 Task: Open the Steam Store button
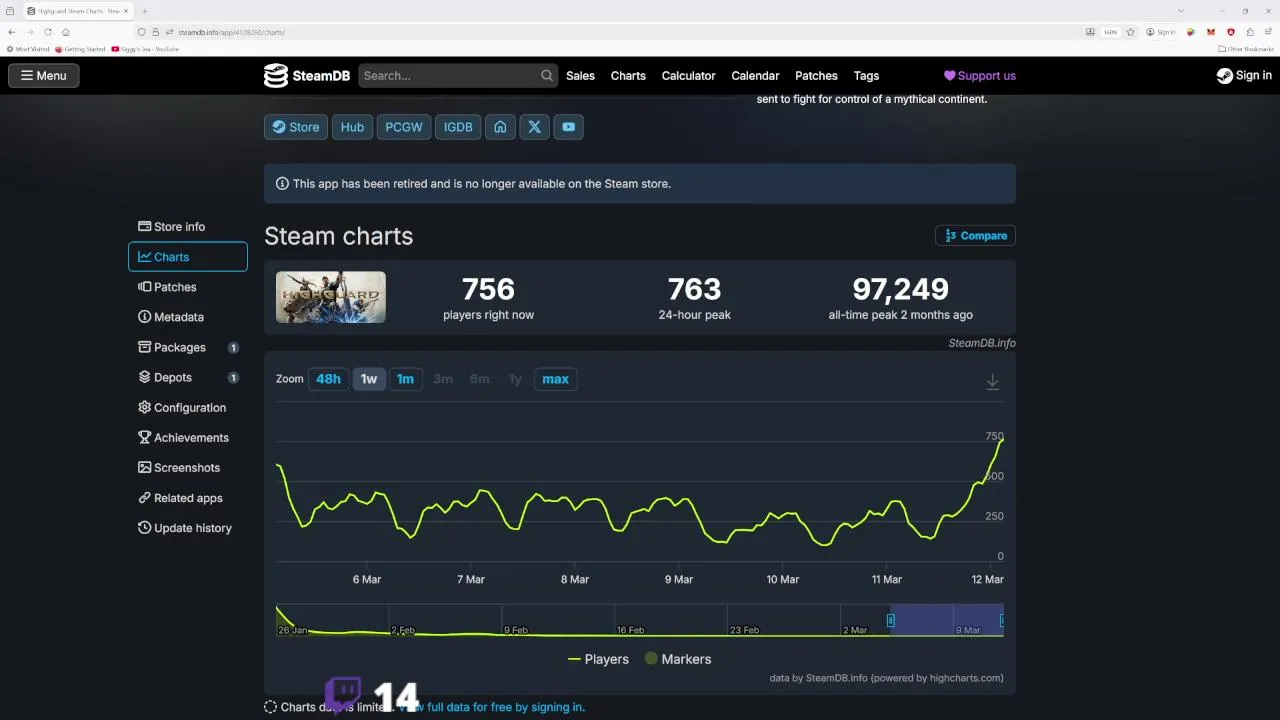pyautogui.click(x=296, y=127)
